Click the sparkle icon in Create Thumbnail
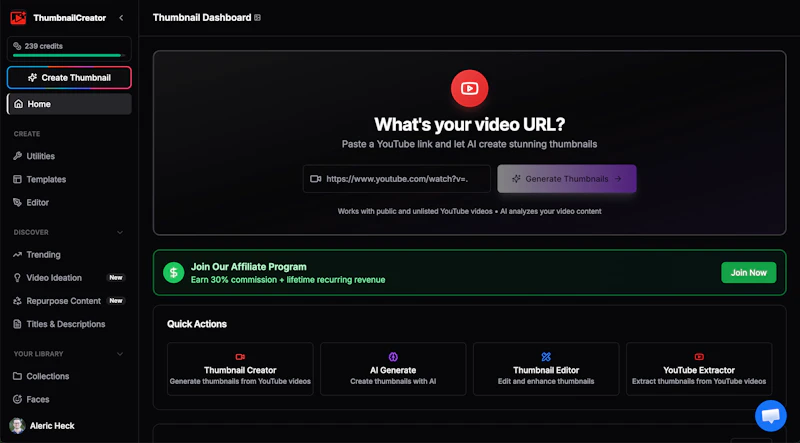 point(33,78)
